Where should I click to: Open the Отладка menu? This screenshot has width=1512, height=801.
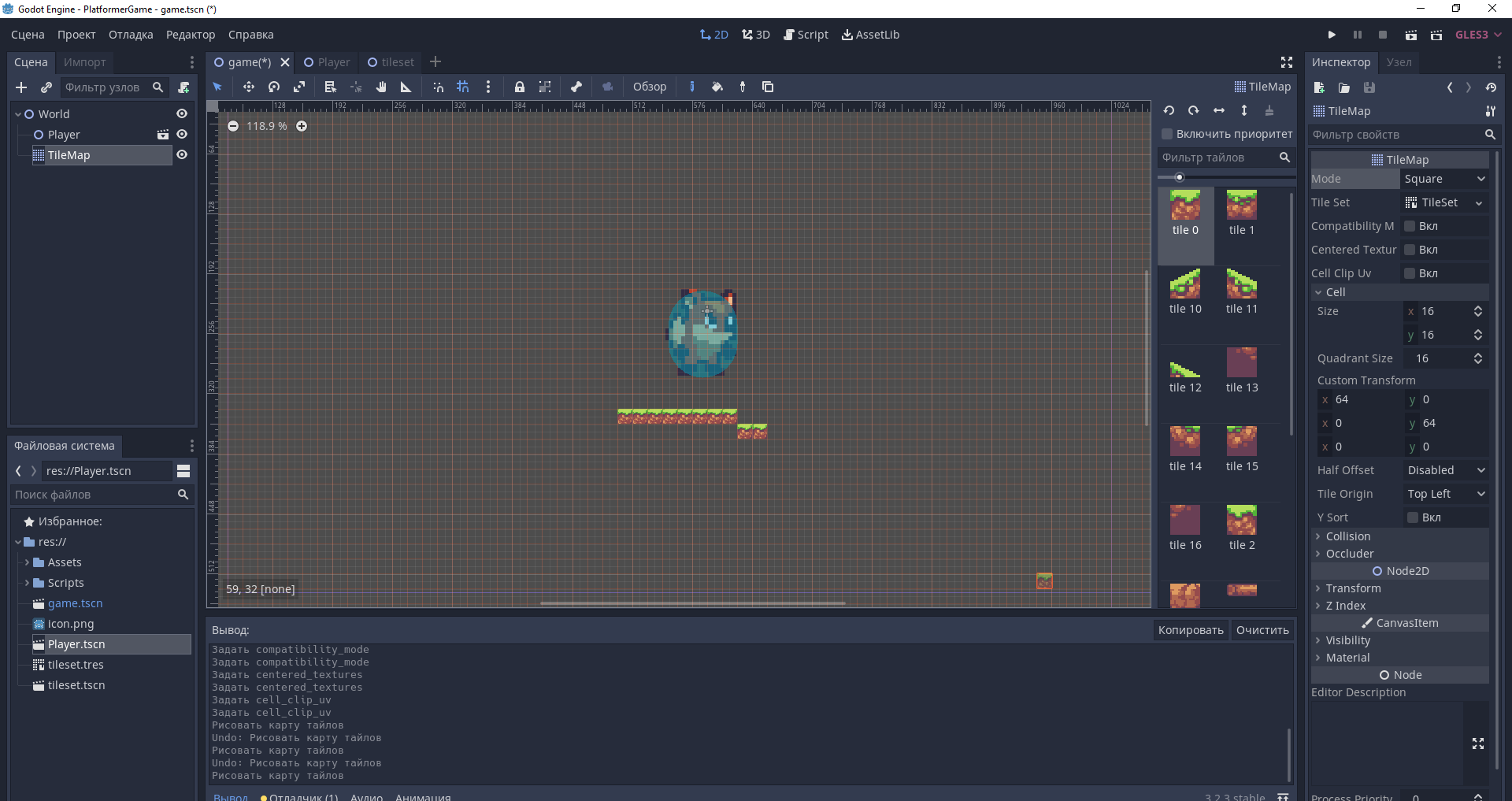point(131,35)
